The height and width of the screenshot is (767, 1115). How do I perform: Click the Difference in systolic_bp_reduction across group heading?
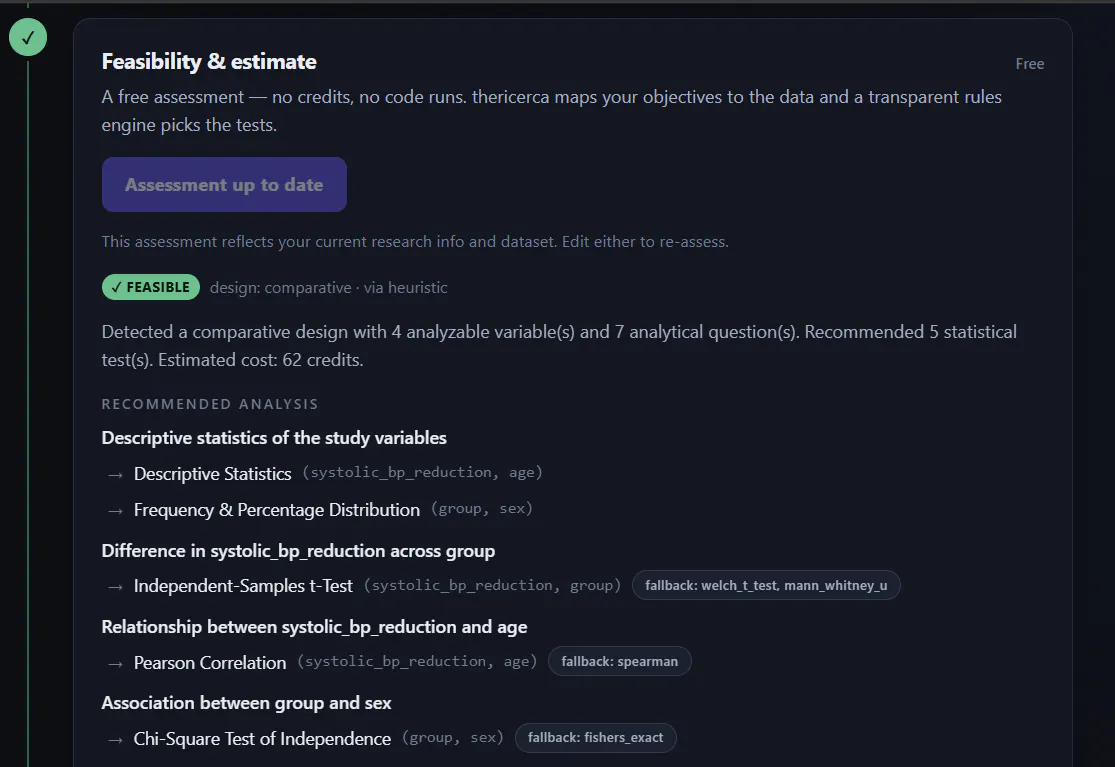pos(298,551)
